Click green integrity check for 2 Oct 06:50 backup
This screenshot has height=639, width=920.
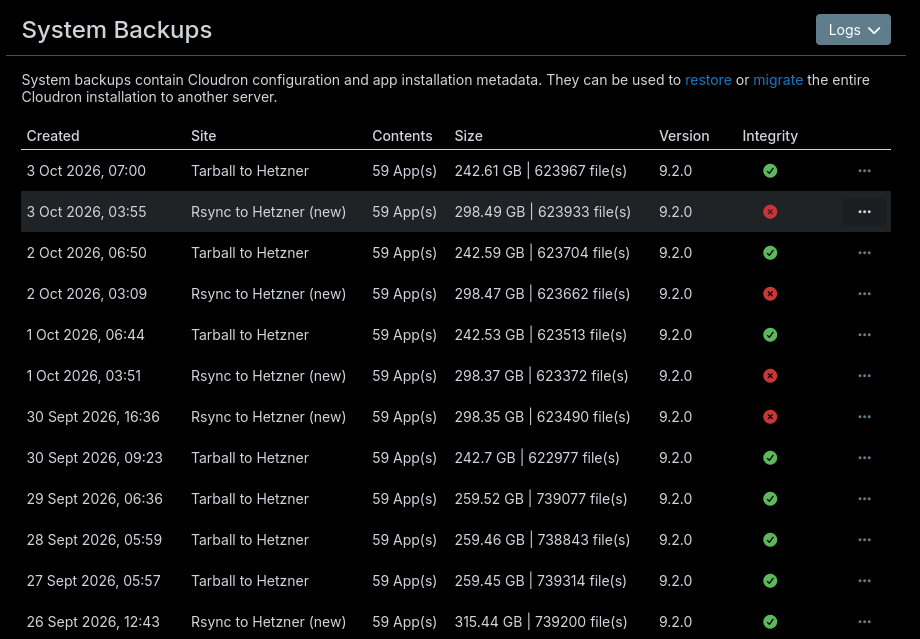click(x=770, y=253)
